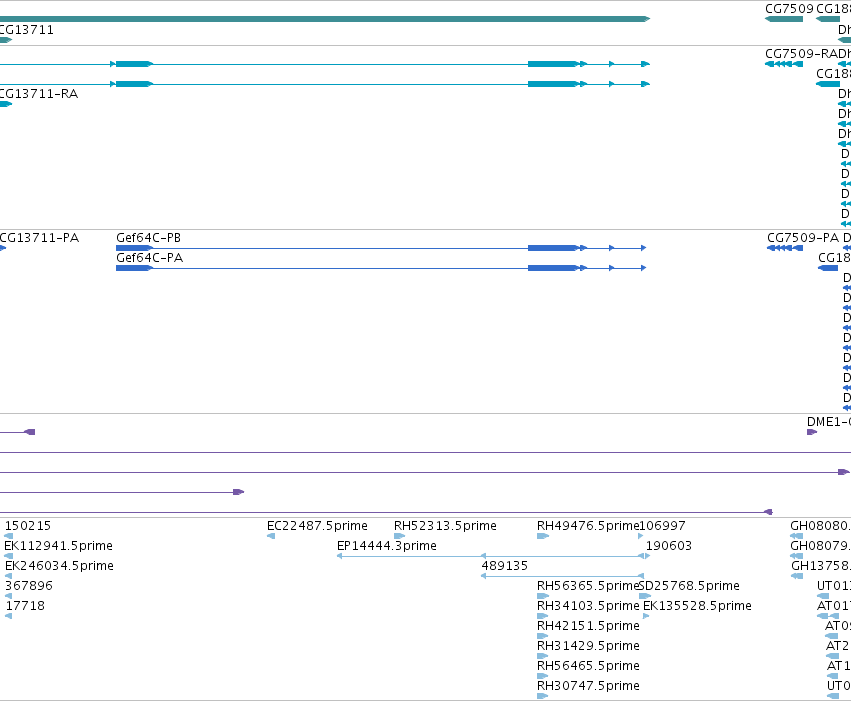Open the EK246034.5prime EST label
Screen dimensions: 851x701
59,566
